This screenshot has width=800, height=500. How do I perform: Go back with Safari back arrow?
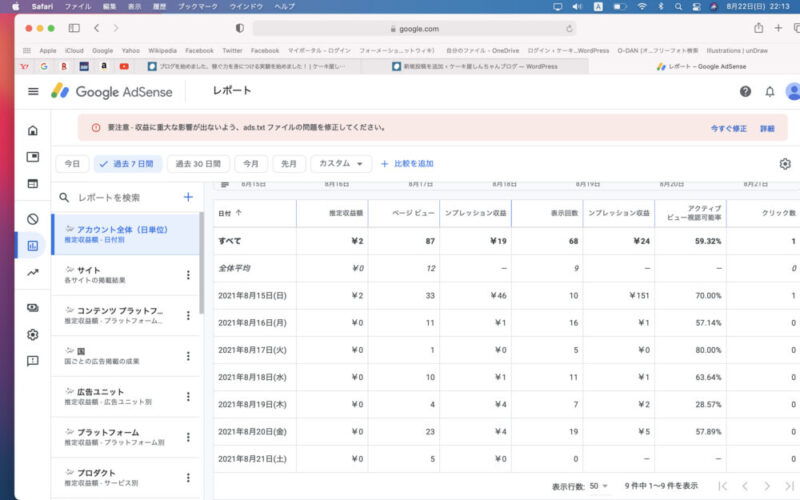tap(96, 28)
